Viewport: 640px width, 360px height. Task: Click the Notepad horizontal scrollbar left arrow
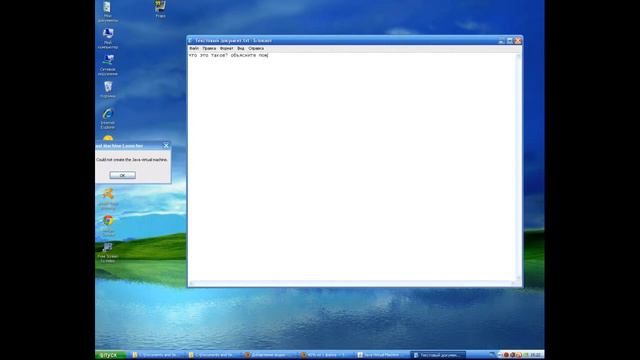(x=191, y=283)
